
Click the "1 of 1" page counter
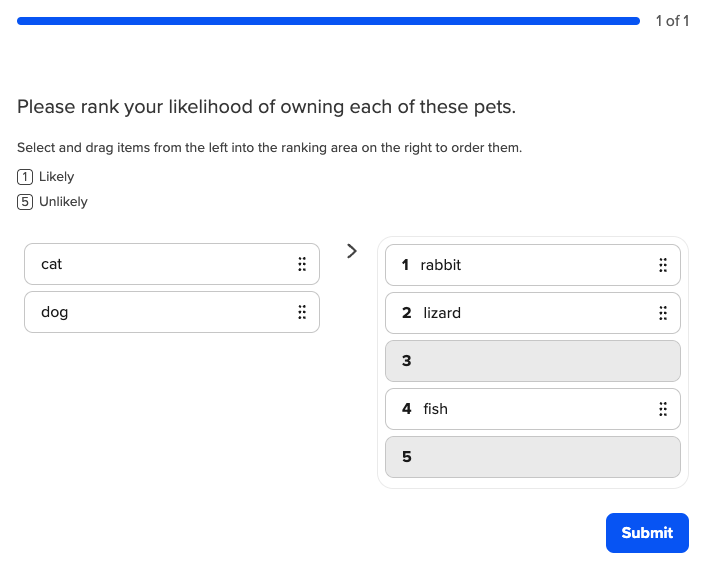[x=672, y=21]
